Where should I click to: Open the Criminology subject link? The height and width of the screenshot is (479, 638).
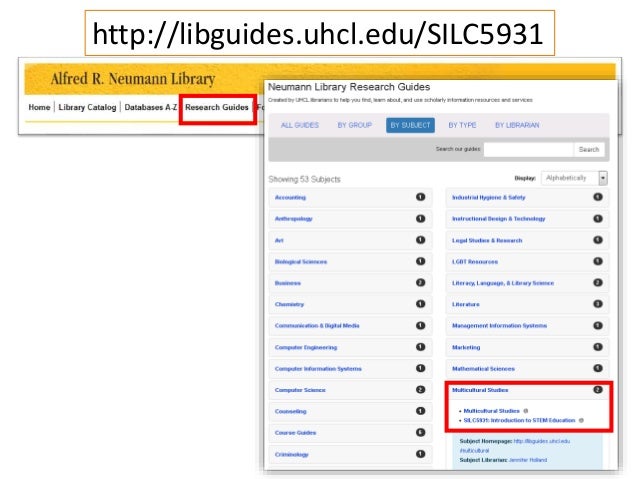click(x=291, y=455)
